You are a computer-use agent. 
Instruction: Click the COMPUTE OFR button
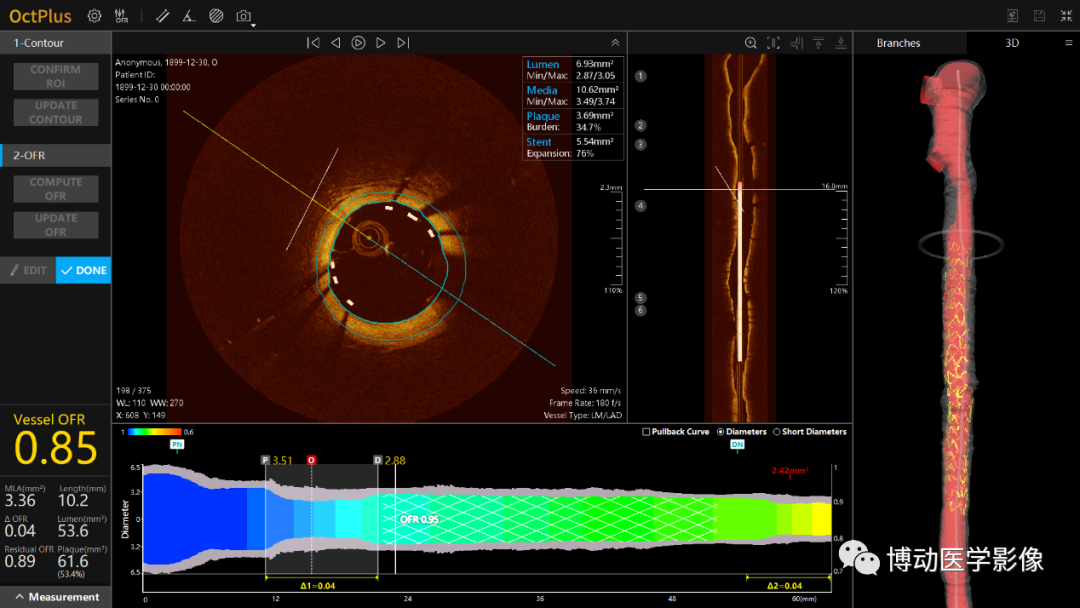(56, 189)
